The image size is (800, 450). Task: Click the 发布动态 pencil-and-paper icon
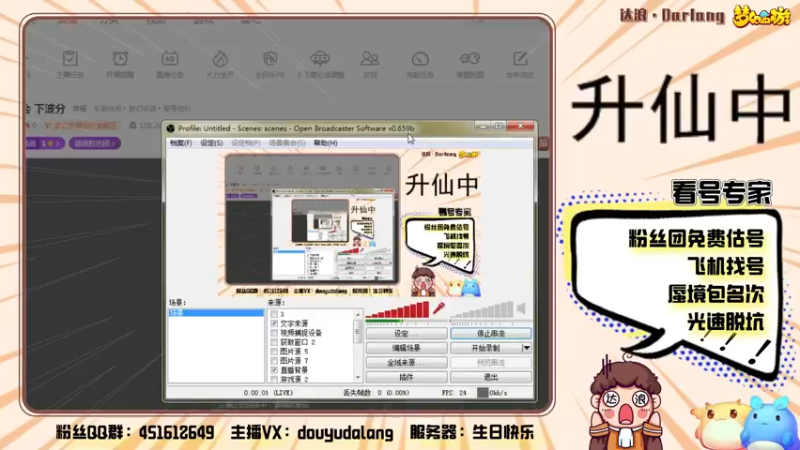pyautogui.click(x=520, y=58)
